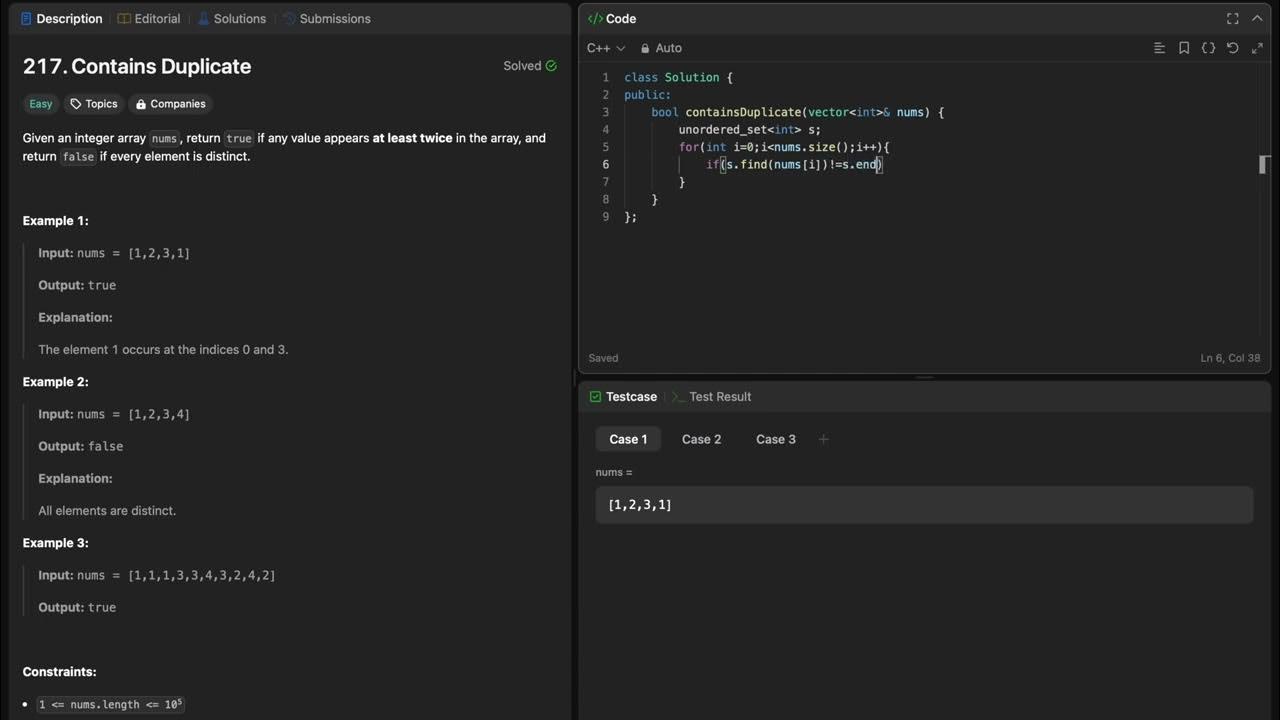This screenshot has height=720, width=1280.
Task: Click the Solved checkmark status icon
Action: pos(551,66)
